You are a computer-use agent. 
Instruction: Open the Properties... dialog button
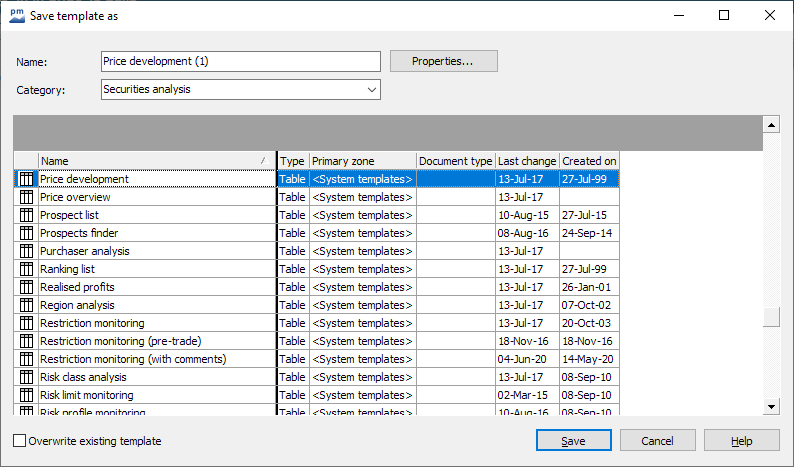(443, 61)
